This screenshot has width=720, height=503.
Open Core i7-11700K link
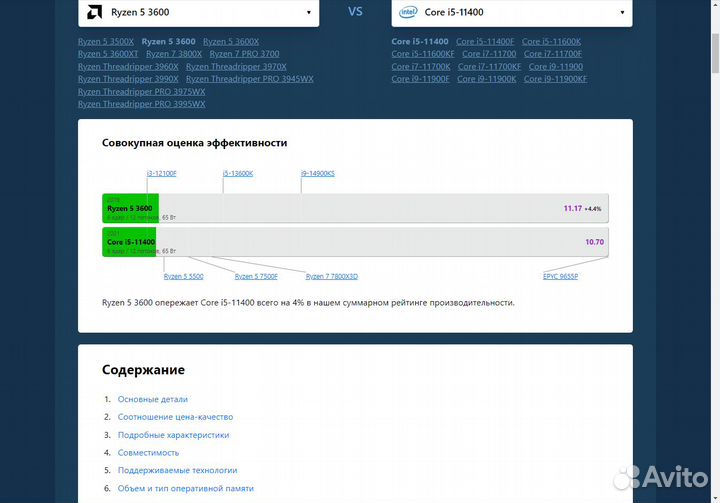click(421, 67)
